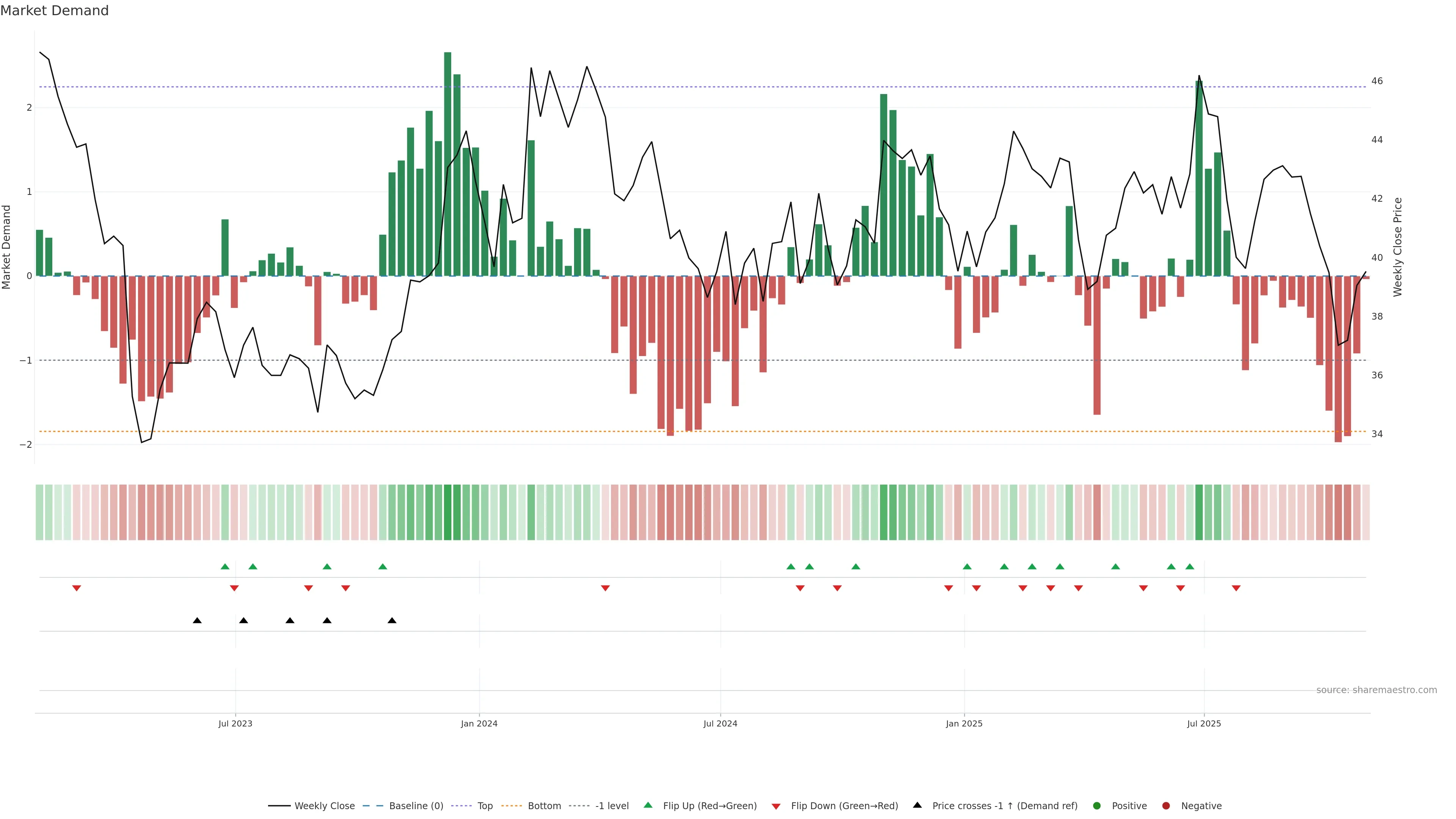
Task: Click the green Flip Up legend triangle
Action: coord(648,805)
